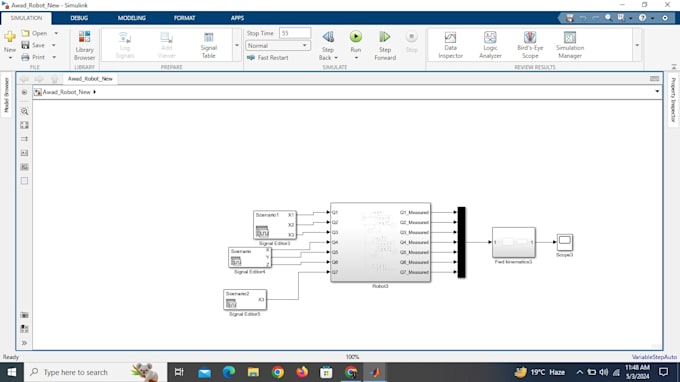Select the Signal Editor5 block

pos(245,300)
